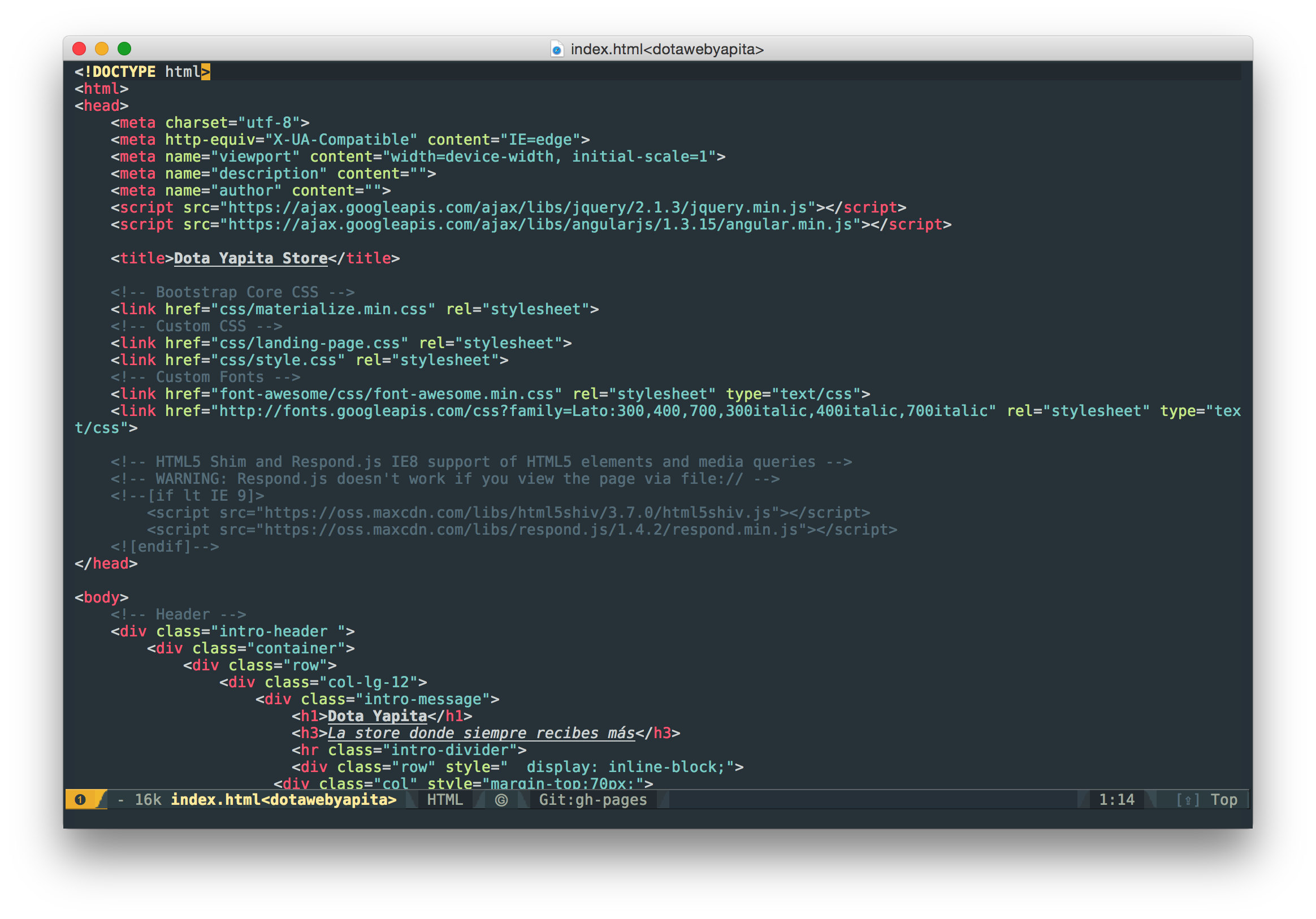Click the yellow minimize window button
Viewport: 1316px width, 919px height.
[x=101, y=49]
